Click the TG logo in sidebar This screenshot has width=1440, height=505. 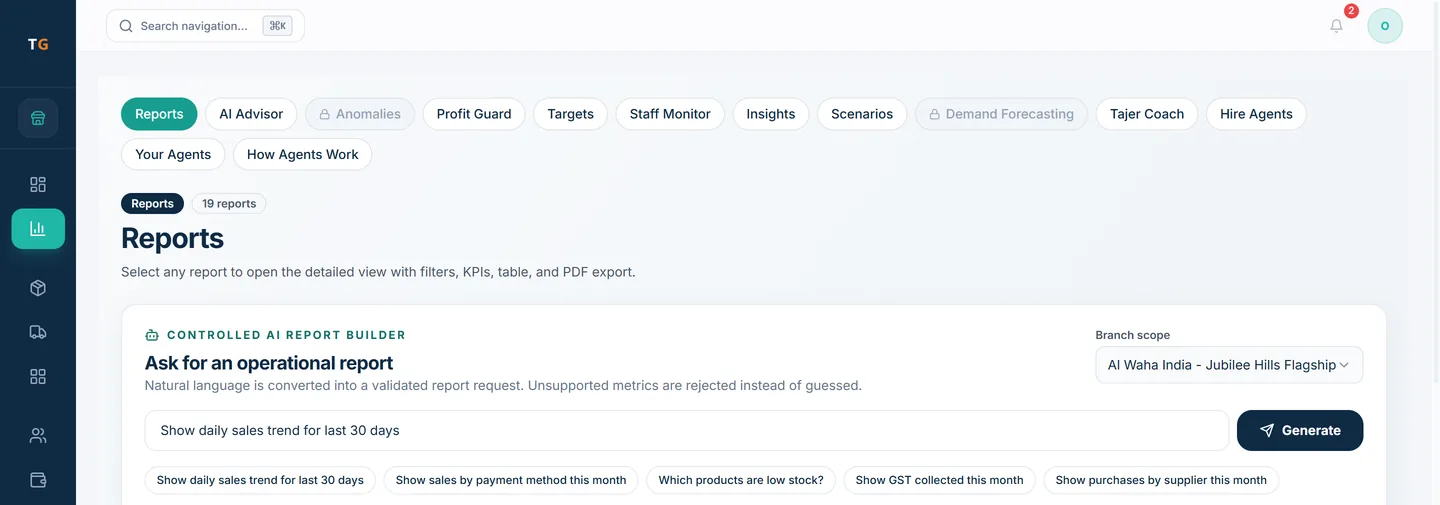[x=38, y=44]
